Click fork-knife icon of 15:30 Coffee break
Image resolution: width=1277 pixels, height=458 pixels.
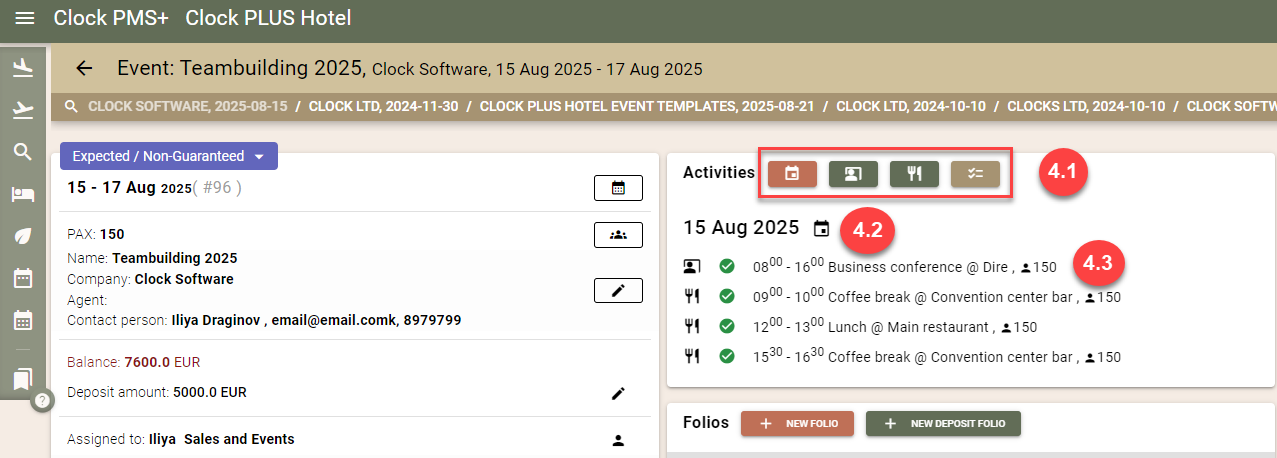tap(692, 356)
